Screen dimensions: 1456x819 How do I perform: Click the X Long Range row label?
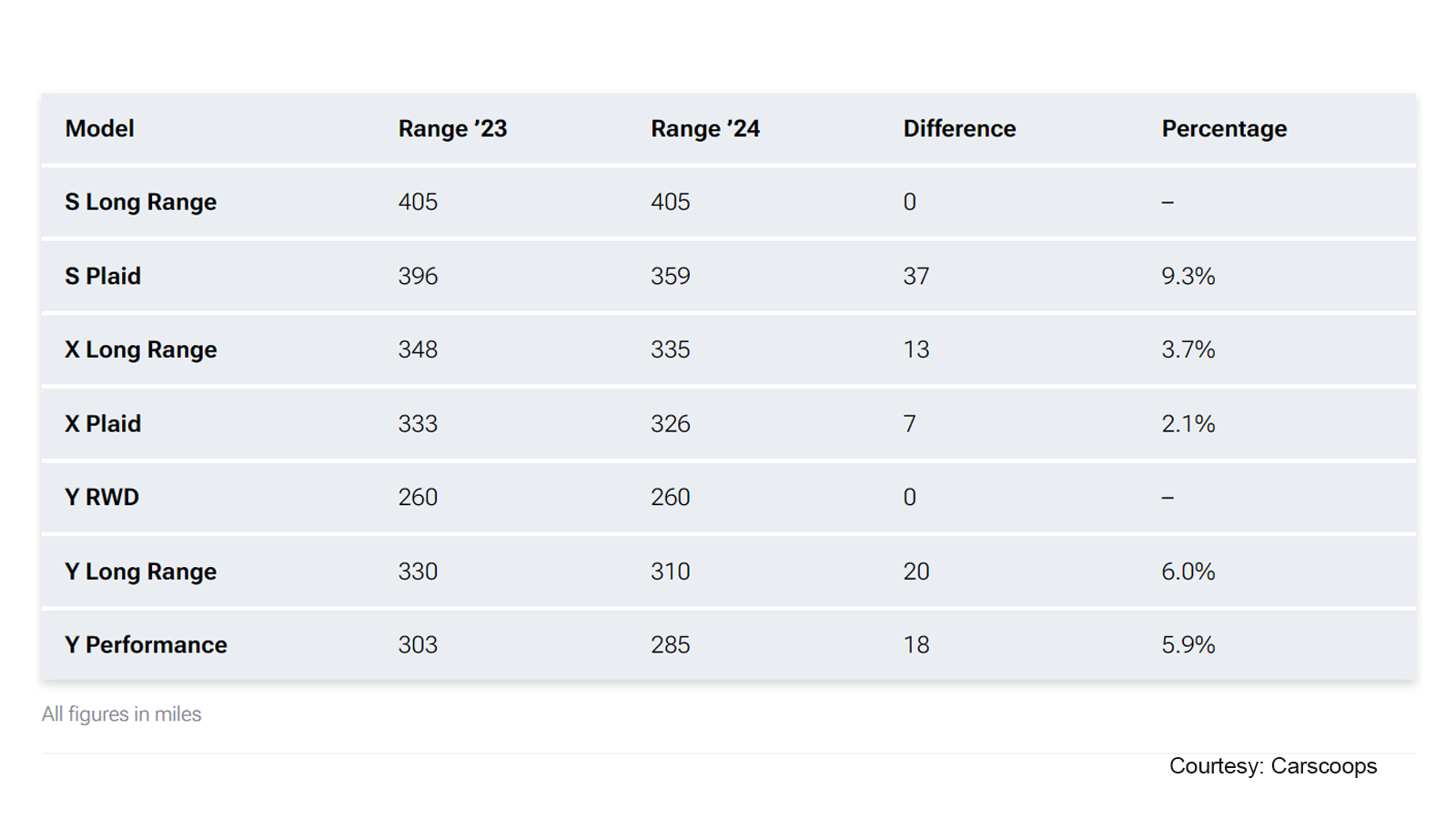[141, 350]
